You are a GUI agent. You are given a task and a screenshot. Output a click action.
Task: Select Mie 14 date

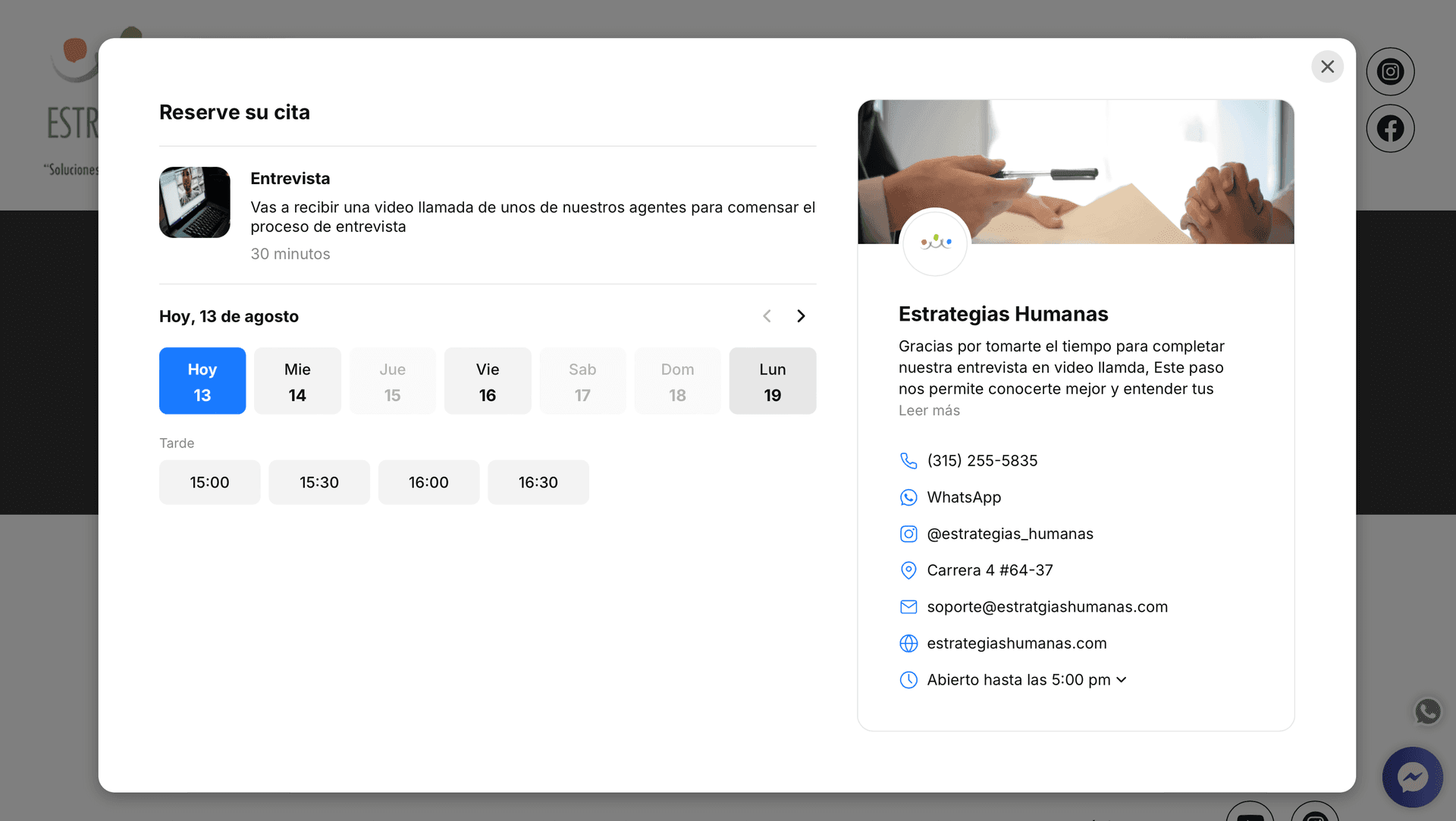[297, 381]
